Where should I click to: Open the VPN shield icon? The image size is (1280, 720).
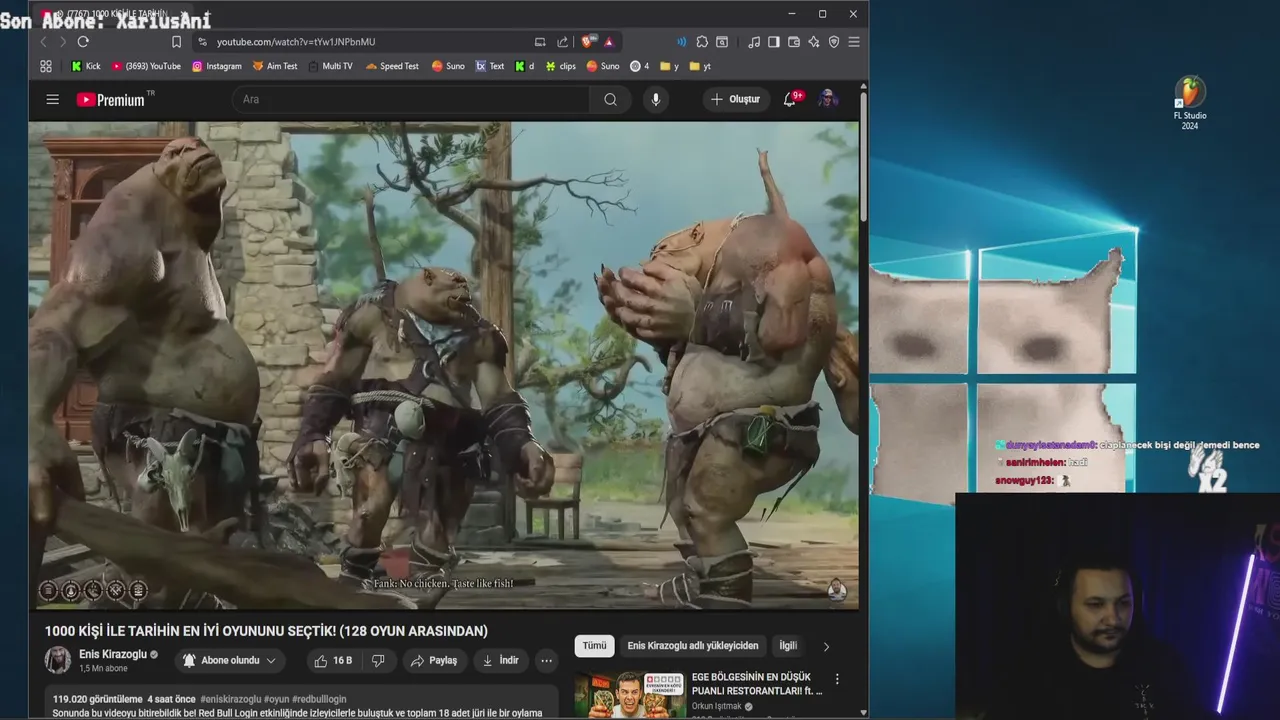click(834, 42)
